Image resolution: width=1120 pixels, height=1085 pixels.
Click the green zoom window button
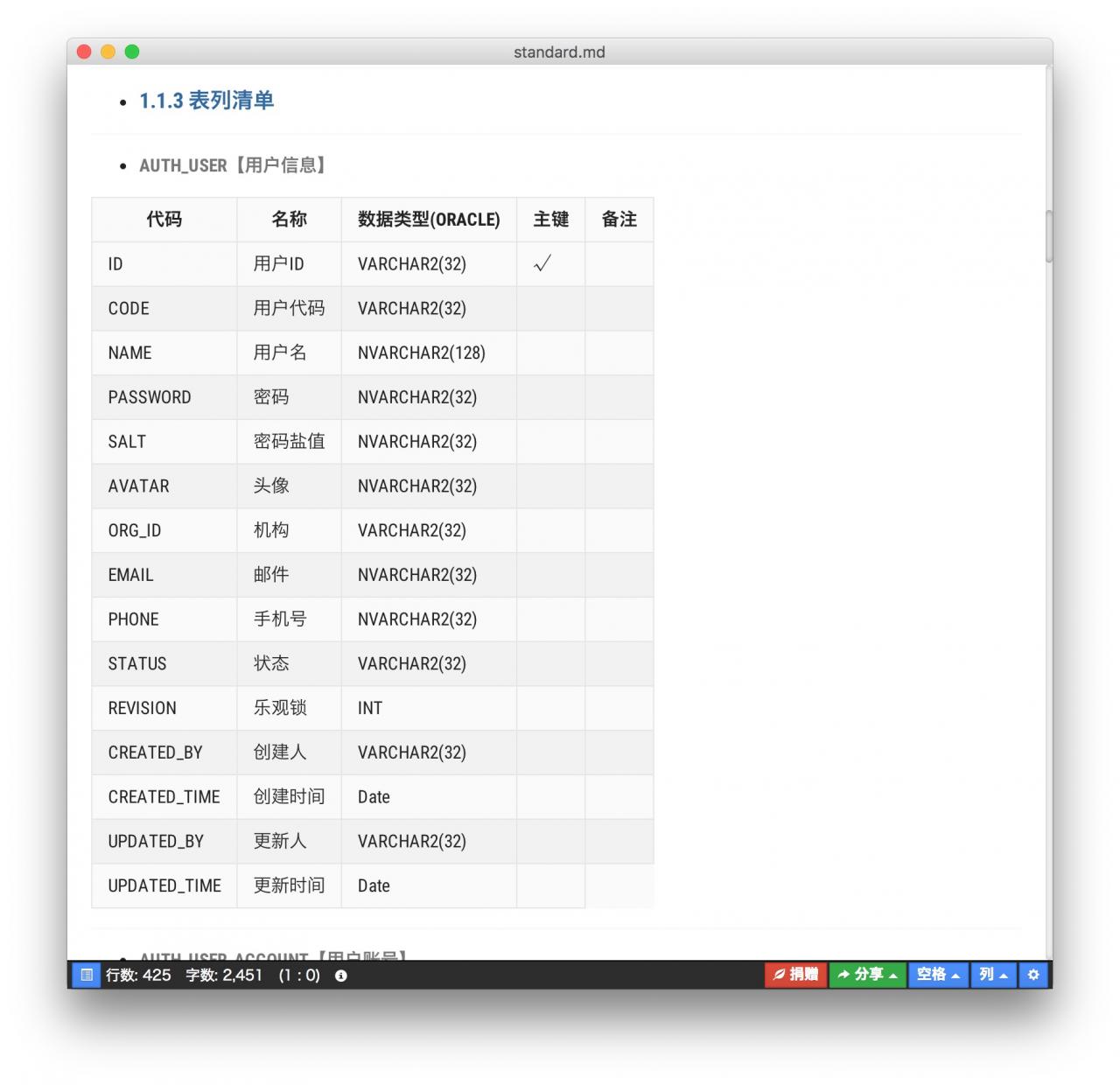pos(132,52)
